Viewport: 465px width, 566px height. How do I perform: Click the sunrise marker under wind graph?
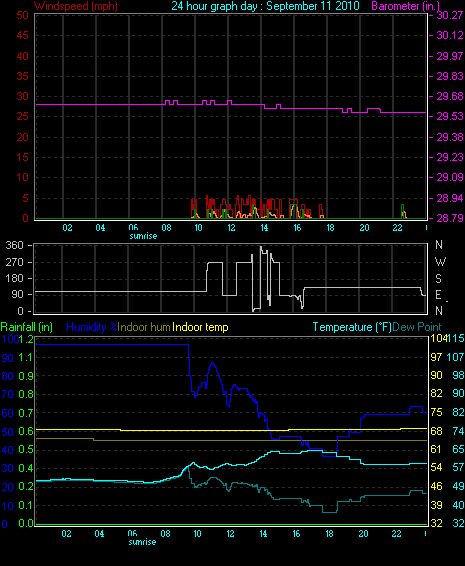pos(143,236)
